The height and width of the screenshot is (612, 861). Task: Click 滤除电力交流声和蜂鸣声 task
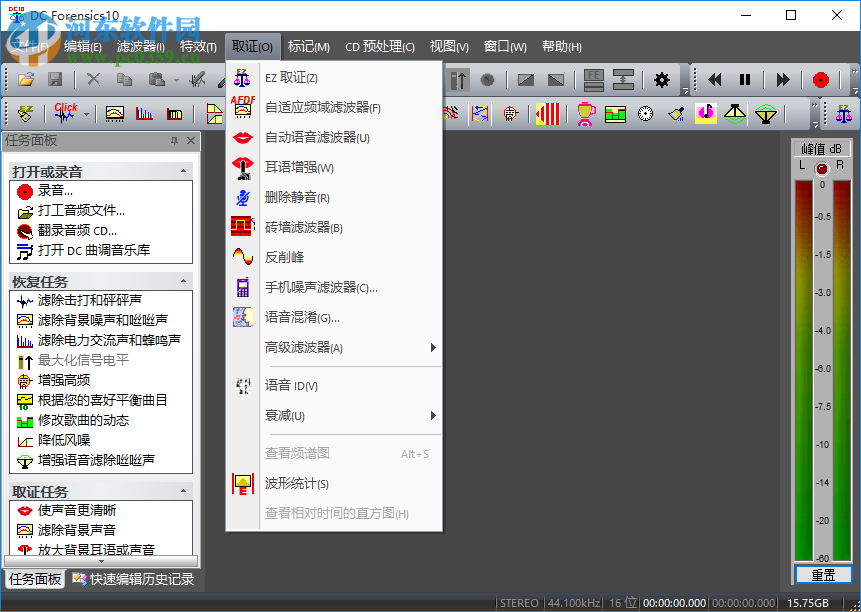tap(99, 340)
